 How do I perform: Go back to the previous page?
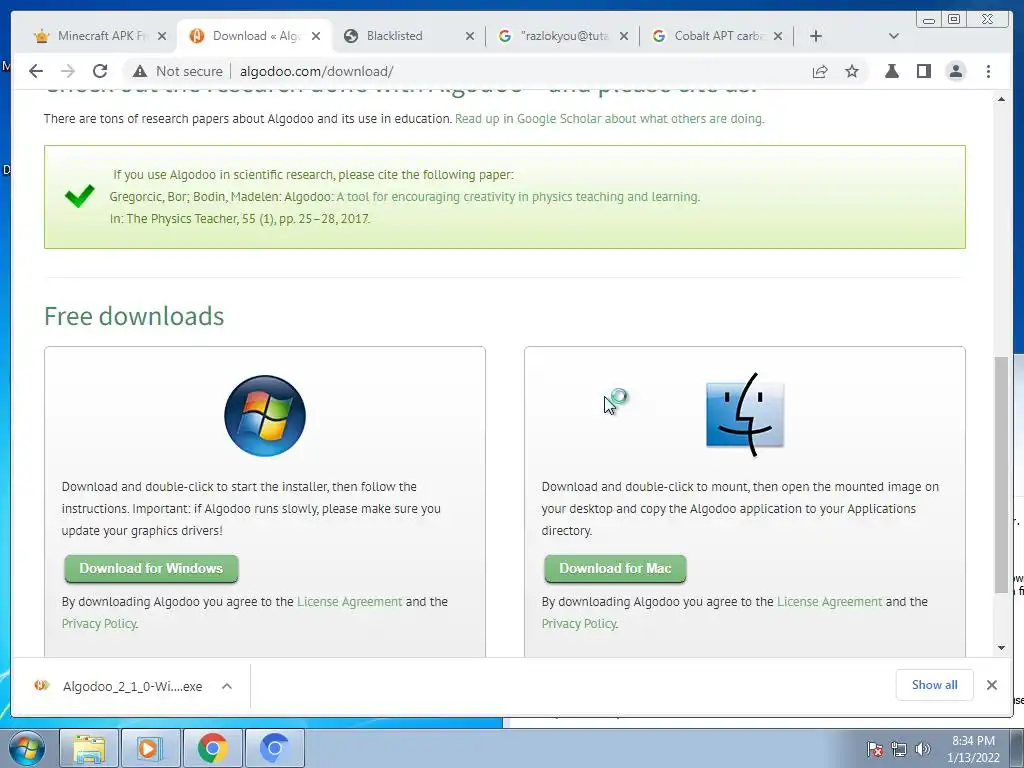click(36, 71)
